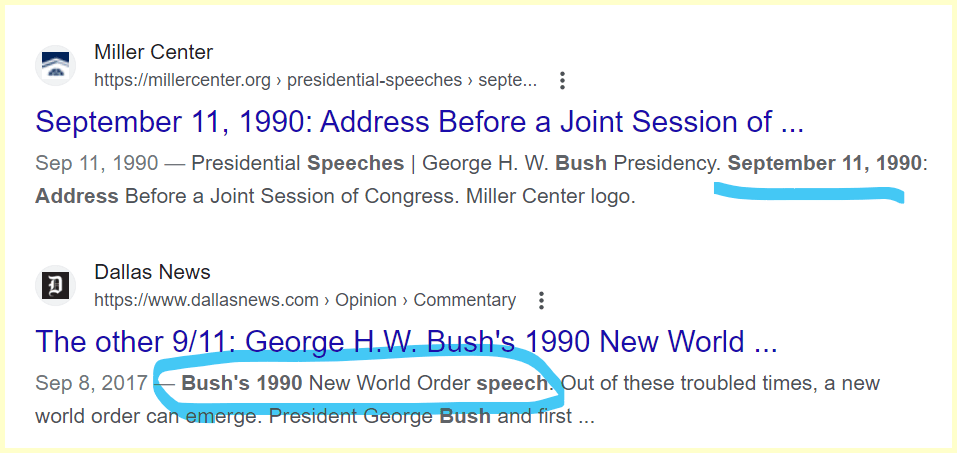
Task: Click the 'Miller Center' site name
Action: point(153,52)
